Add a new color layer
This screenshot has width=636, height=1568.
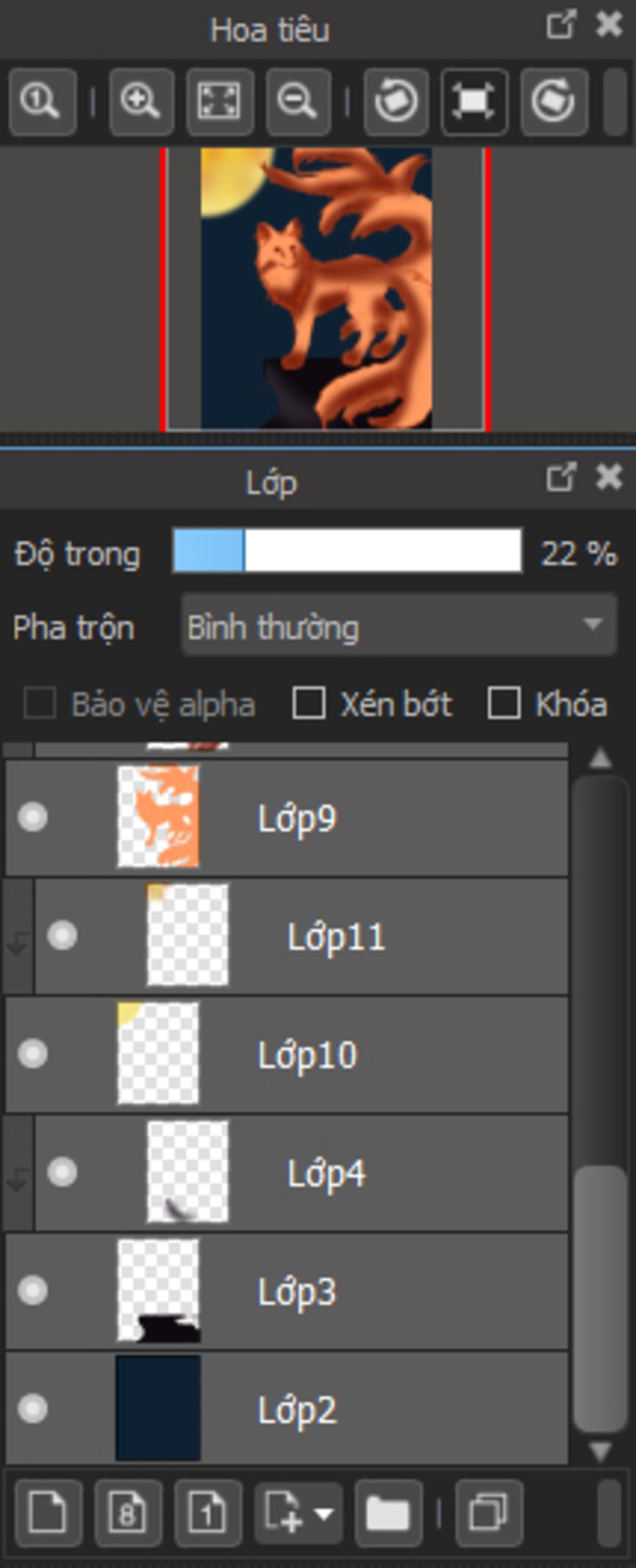48,1512
